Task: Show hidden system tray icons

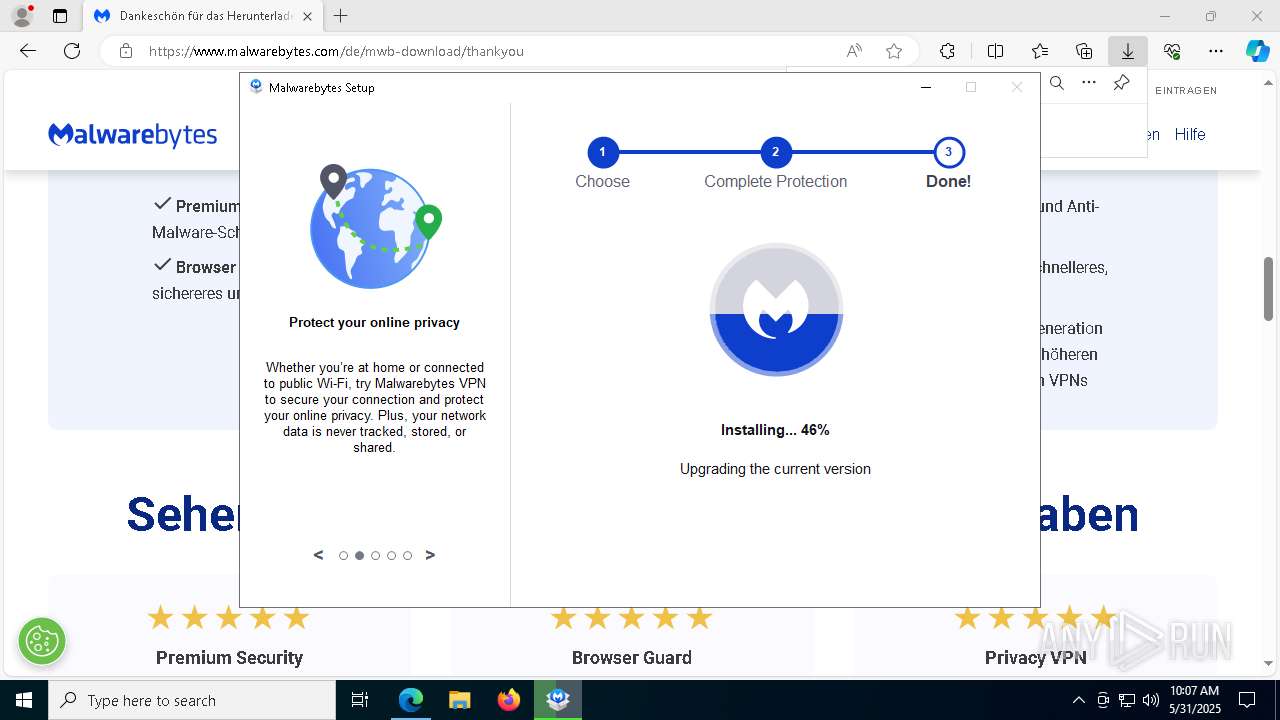Action: coord(1078,700)
